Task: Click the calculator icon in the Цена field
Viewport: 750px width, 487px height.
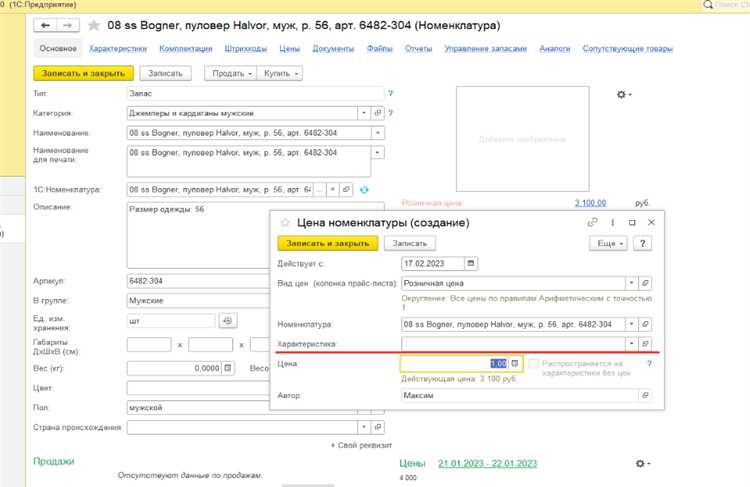Action: [x=515, y=364]
